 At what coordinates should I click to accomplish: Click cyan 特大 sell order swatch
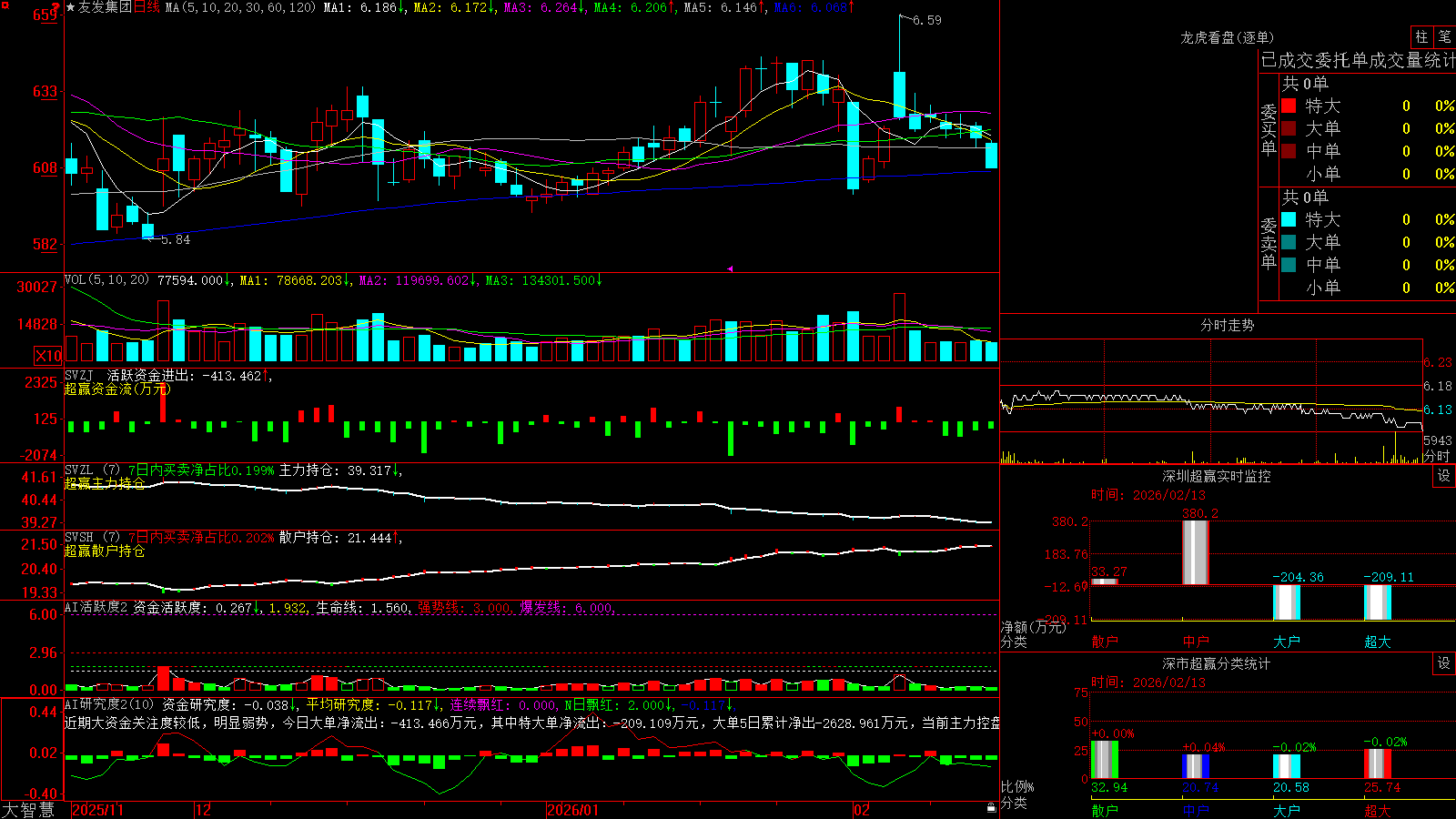pyautogui.click(x=1289, y=219)
